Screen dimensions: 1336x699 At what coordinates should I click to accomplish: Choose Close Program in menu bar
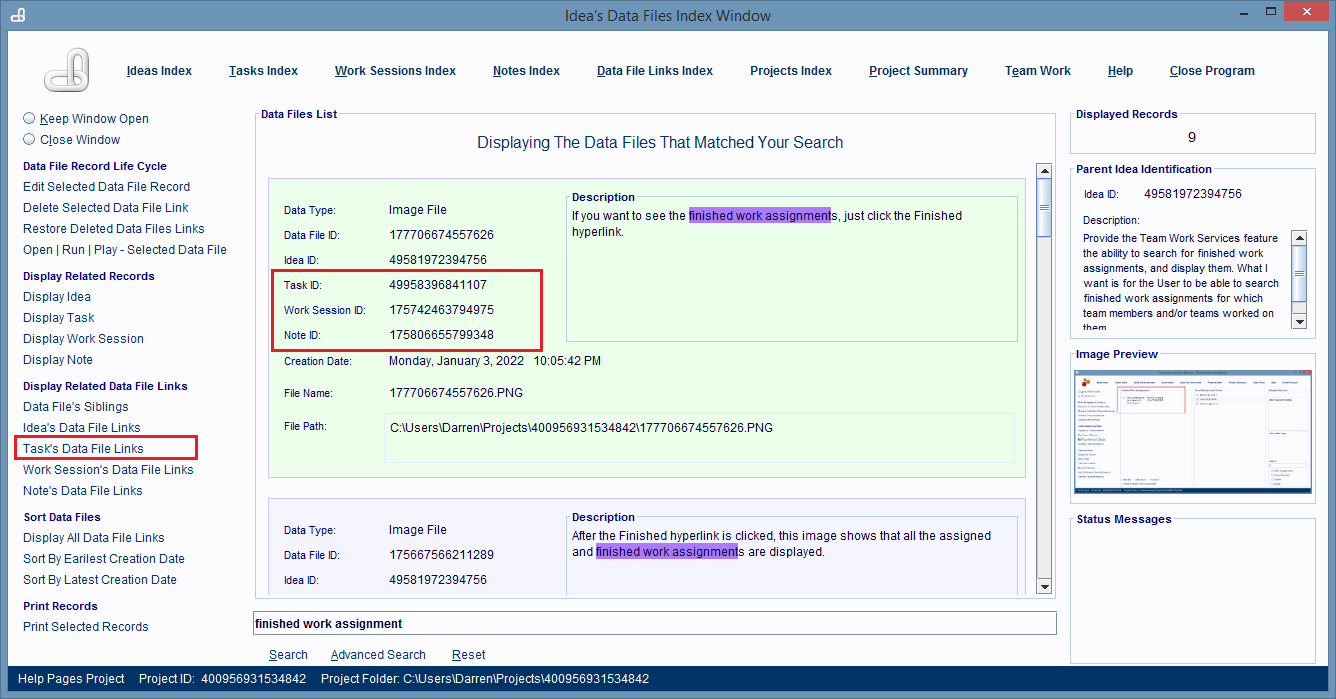pyautogui.click(x=1212, y=71)
